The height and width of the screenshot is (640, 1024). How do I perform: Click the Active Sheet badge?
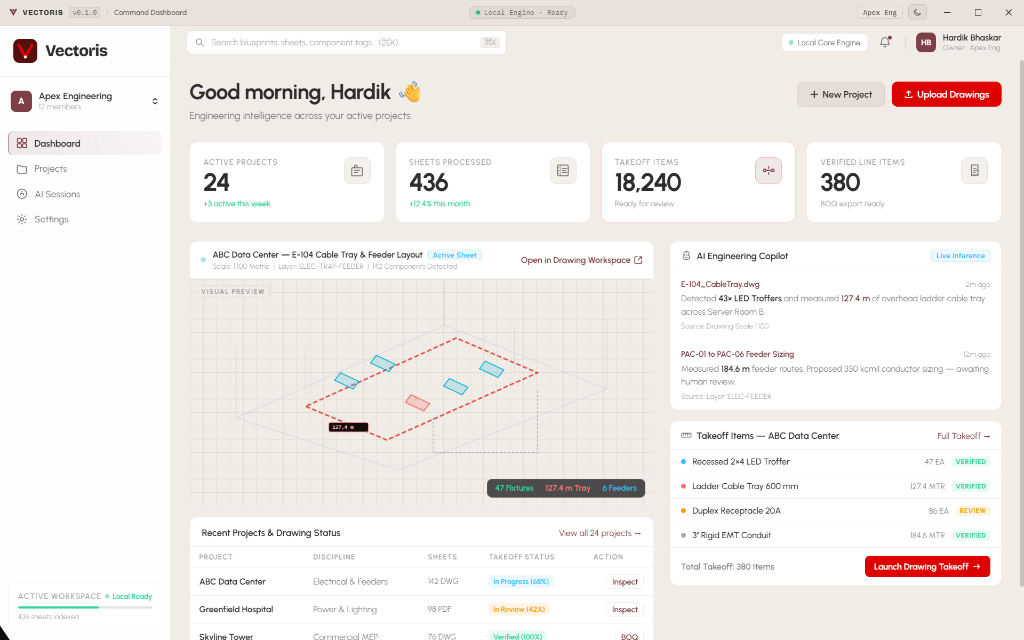(455, 255)
